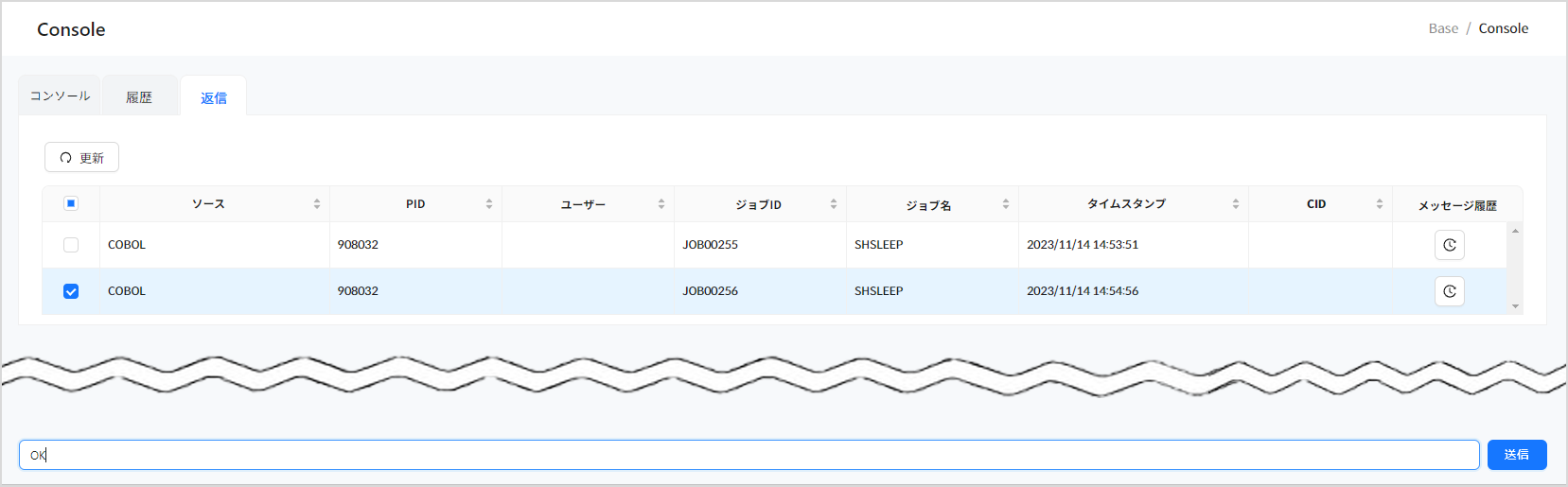Switch to the コンソール tab
1568x487 pixels.
pyautogui.click(x=60, y=96)
